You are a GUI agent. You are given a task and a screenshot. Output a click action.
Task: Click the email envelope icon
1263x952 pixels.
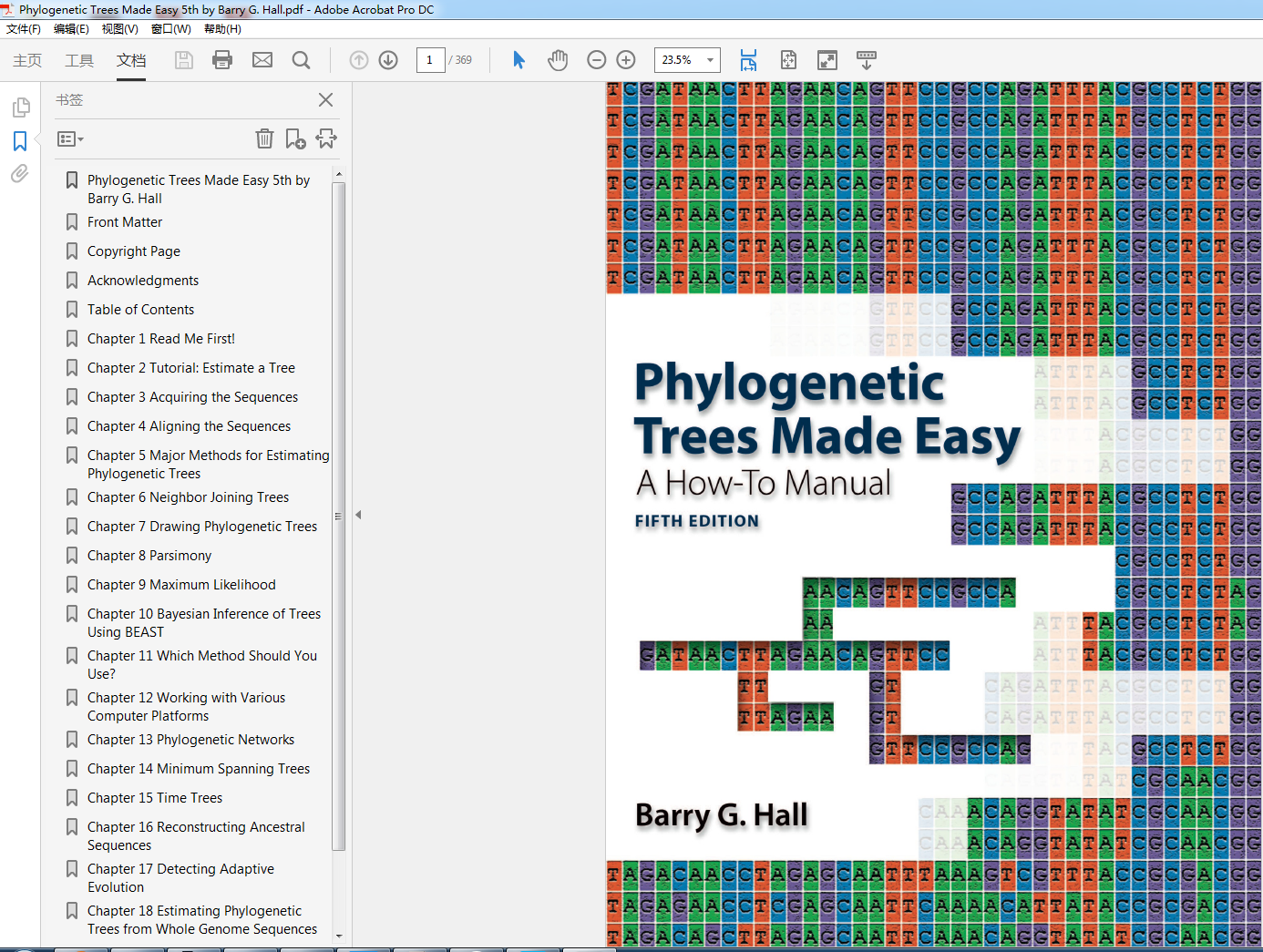click(262, 60)
